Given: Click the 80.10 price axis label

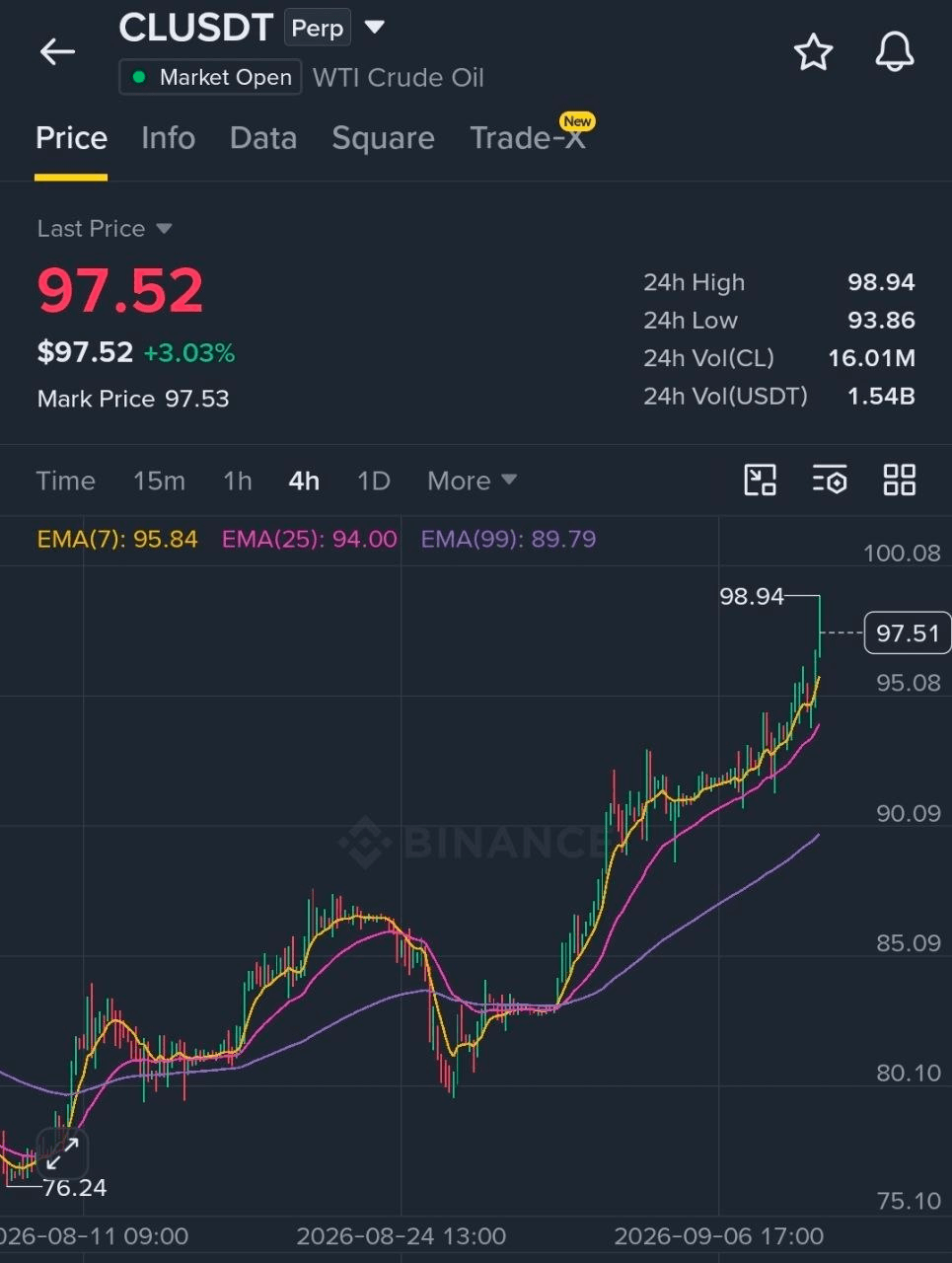Looking at the screenshot, I should (909, 1073).
